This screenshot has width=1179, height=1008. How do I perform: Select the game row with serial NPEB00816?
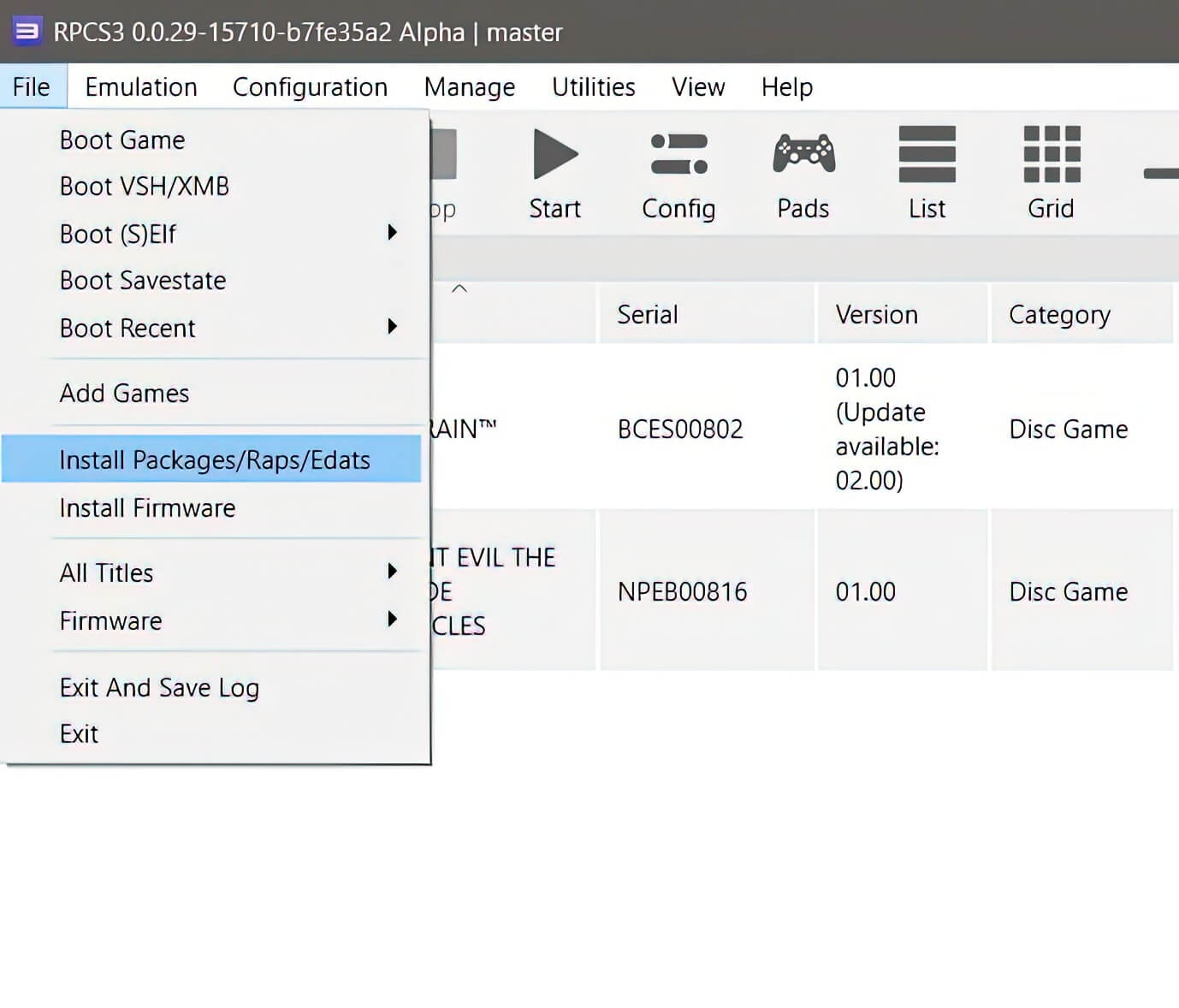[x=682, y=591]
